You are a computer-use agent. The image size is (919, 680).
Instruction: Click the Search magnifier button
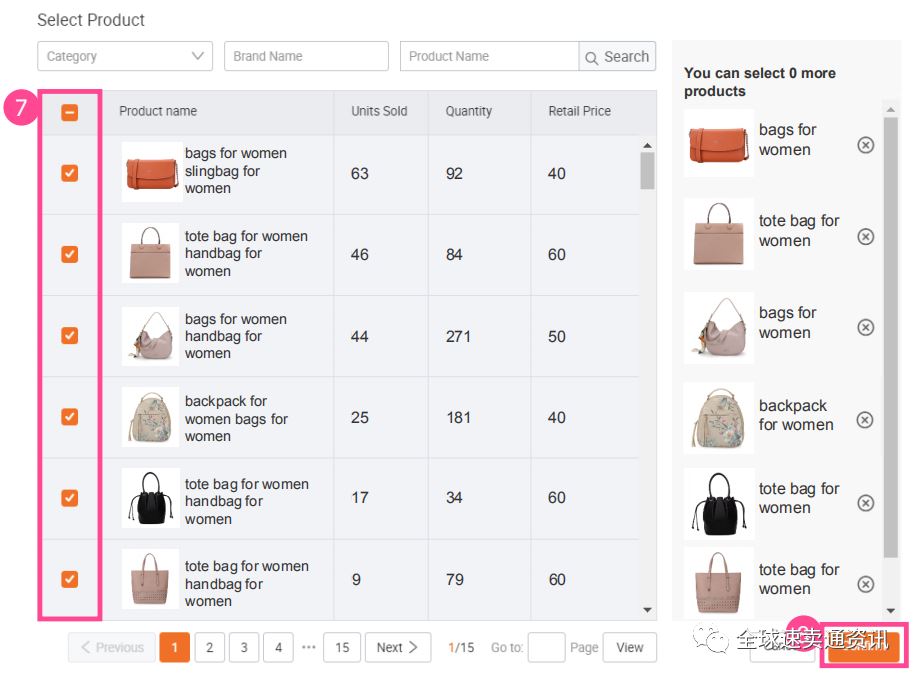tap(617, 57)
